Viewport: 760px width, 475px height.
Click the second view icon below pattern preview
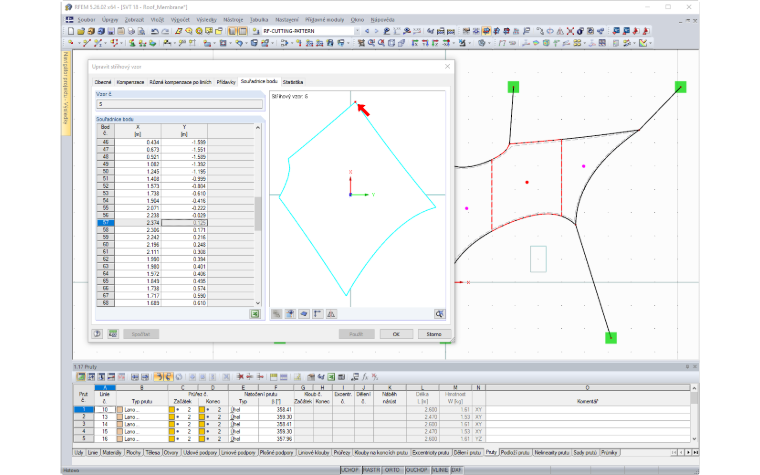tap(290, 314)
